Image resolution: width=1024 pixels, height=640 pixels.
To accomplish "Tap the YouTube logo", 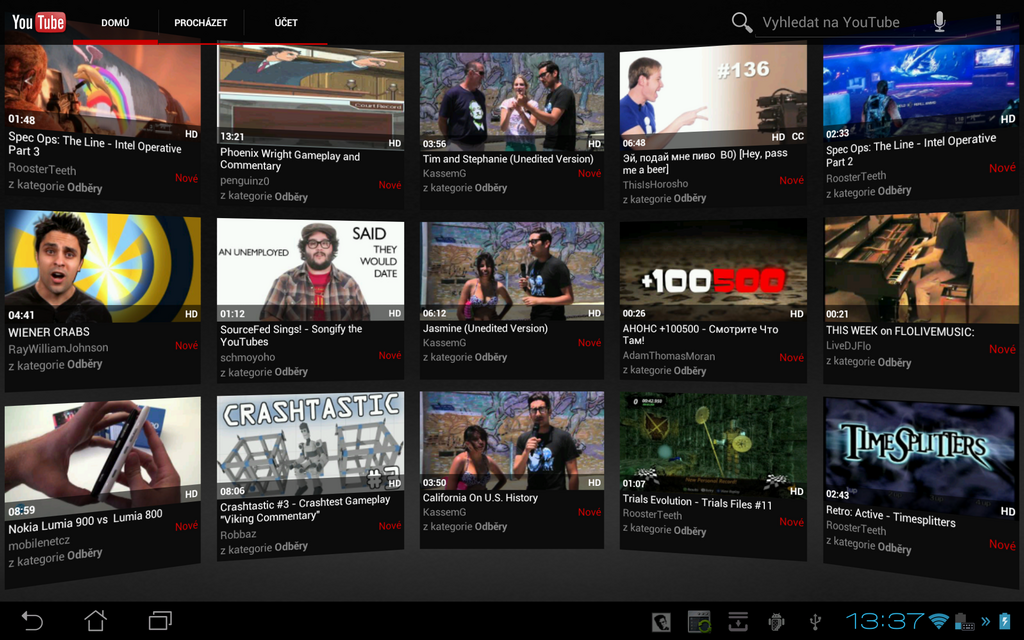I will 38,21.
